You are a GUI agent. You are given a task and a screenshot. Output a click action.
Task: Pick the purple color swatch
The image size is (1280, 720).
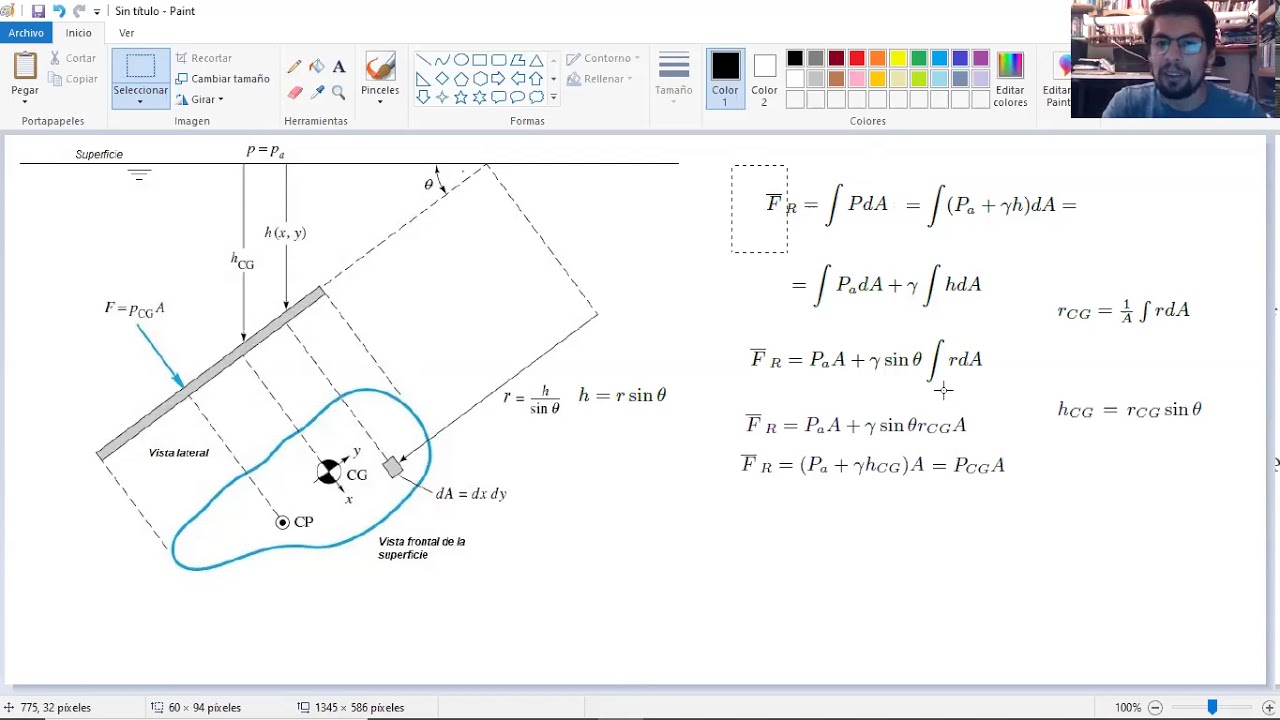click(x=981, y=59)
